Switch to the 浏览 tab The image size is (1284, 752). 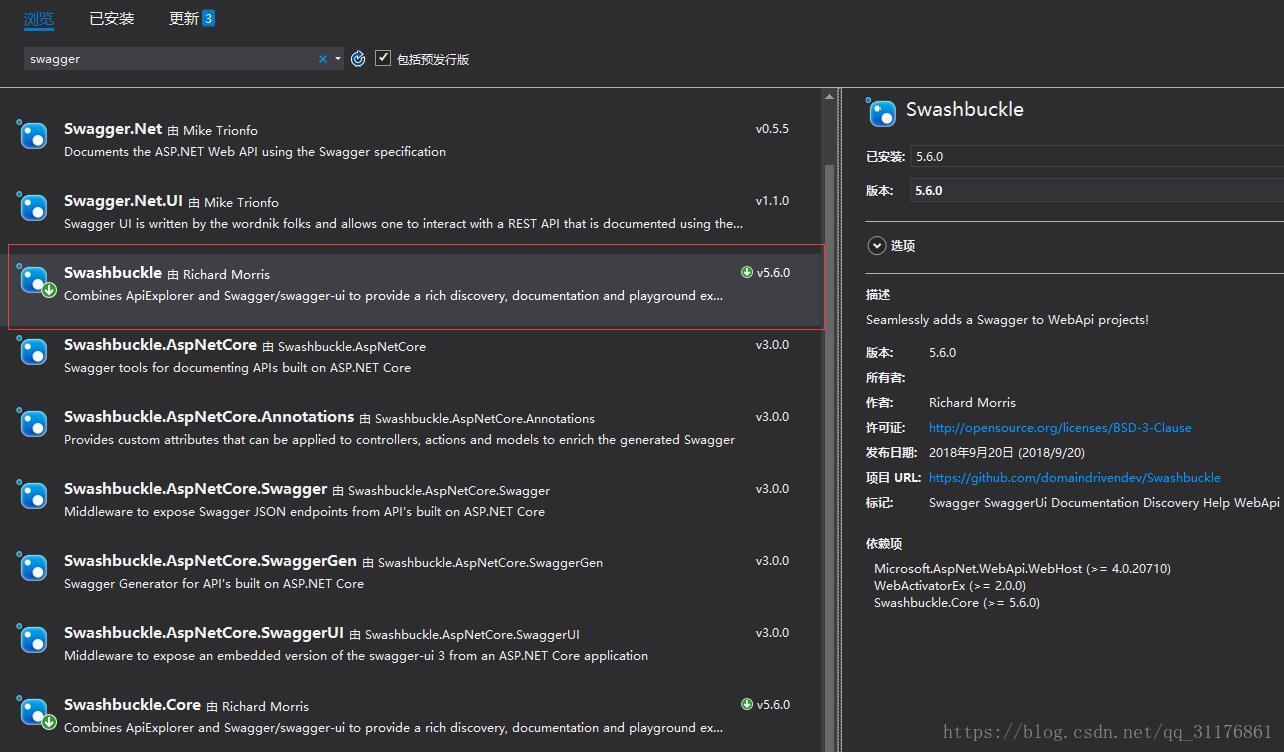[x=39, y=19]
